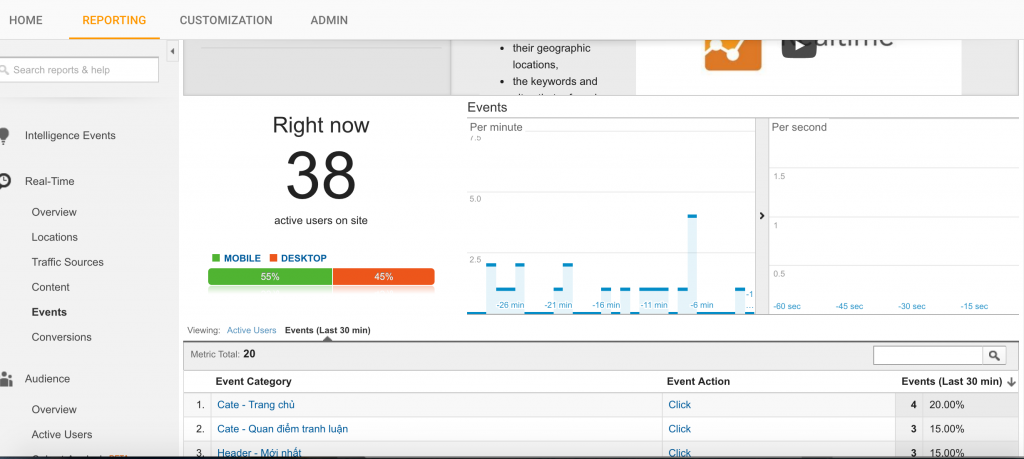
Task: Switch to the Active Users view
Action: (251, 330)
